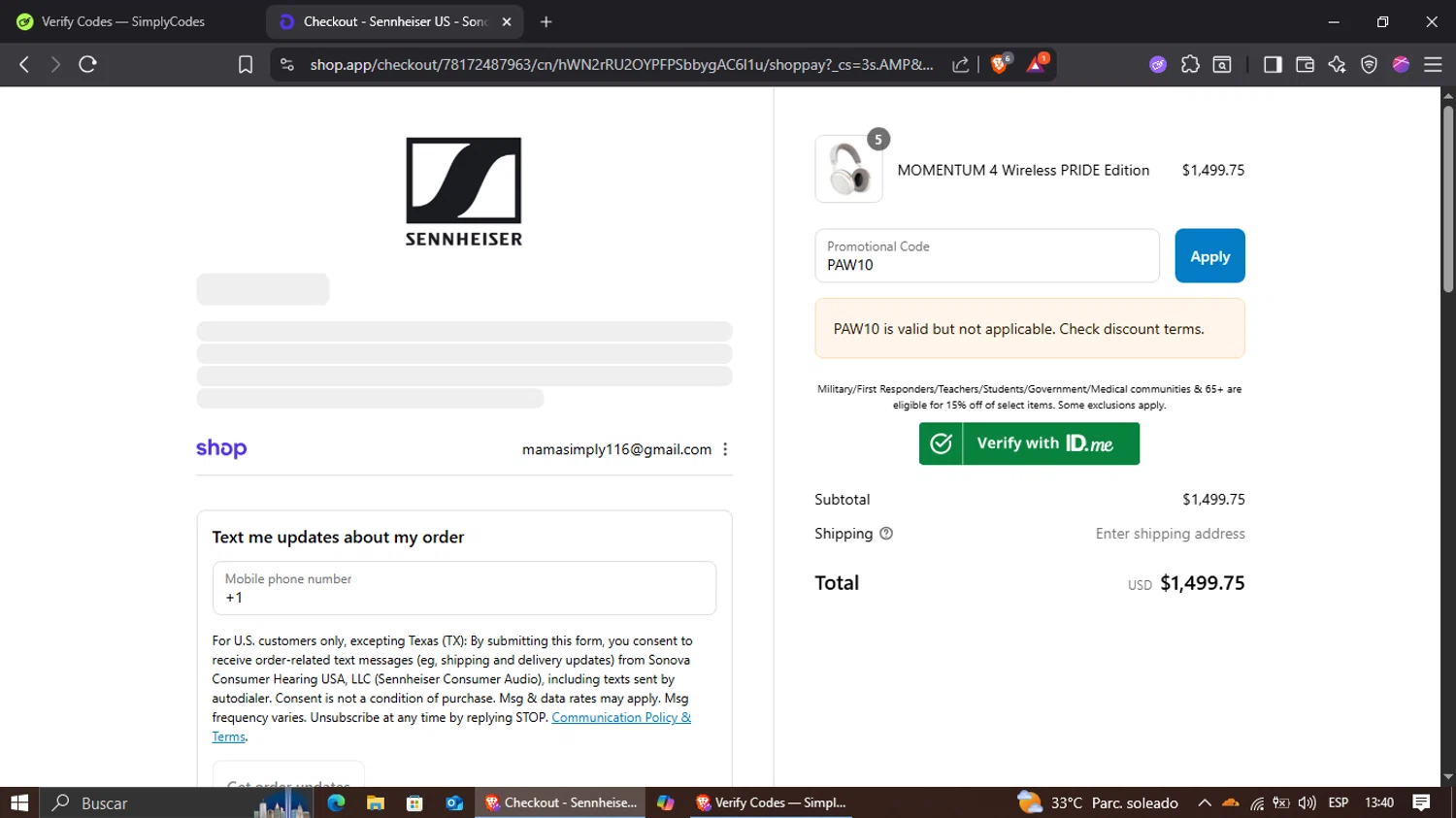
Task: Open weather widget 33°C Parc. soleado
Action: click(x=1097, y=802)
